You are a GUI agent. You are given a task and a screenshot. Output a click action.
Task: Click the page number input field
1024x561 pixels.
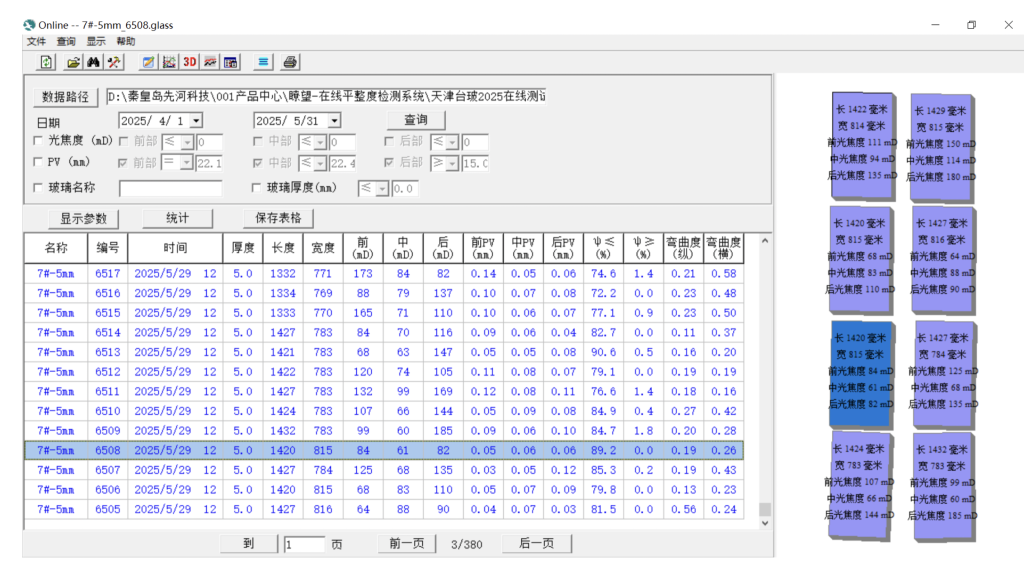304,545
